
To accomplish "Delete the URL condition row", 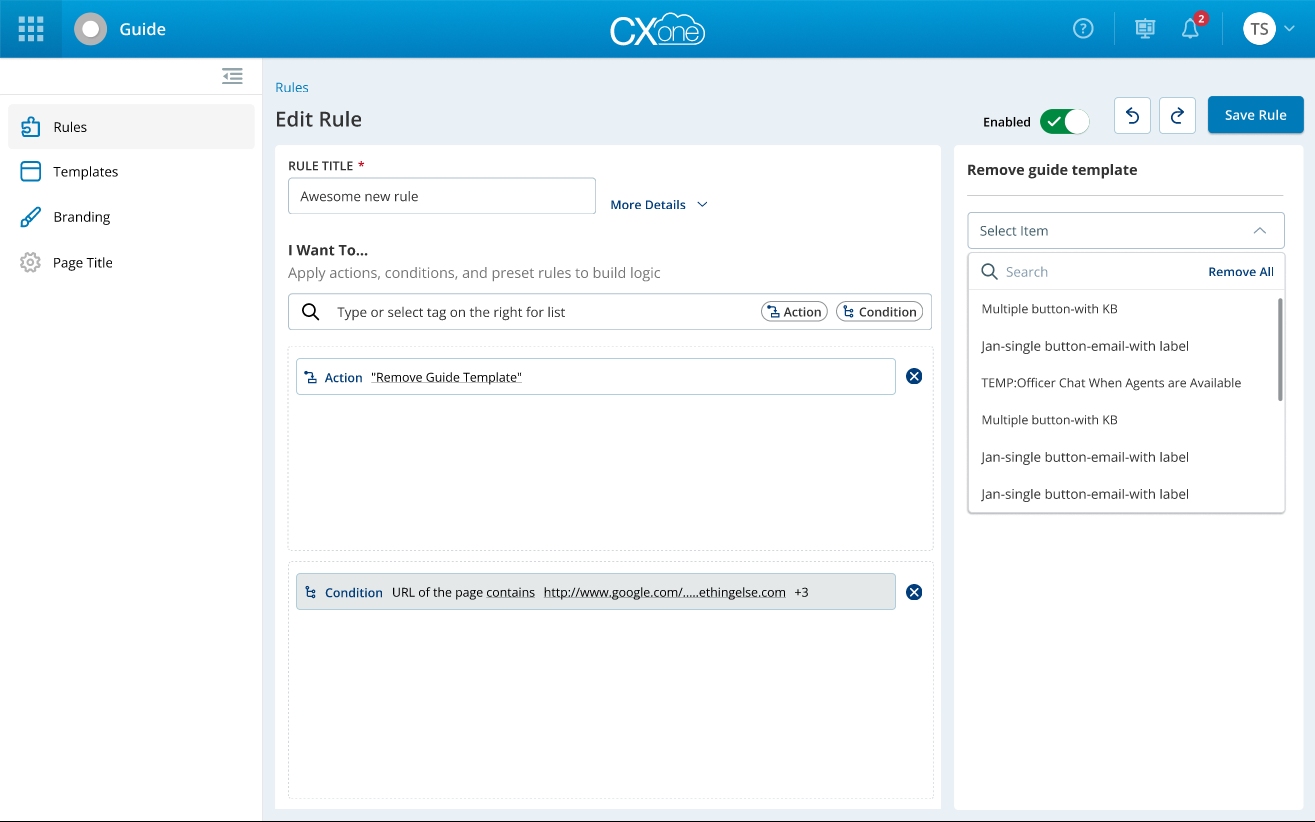I will click(x=914, y=592).
